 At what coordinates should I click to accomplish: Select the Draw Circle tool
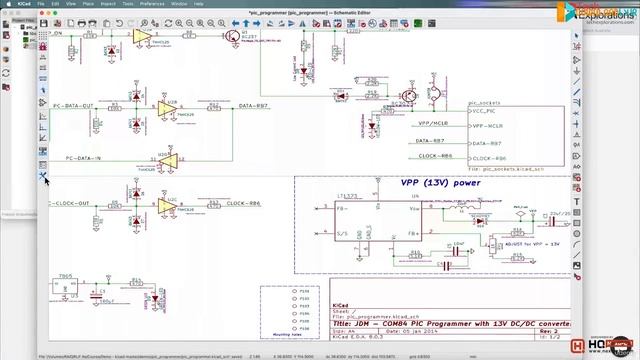tap(576, 233)
